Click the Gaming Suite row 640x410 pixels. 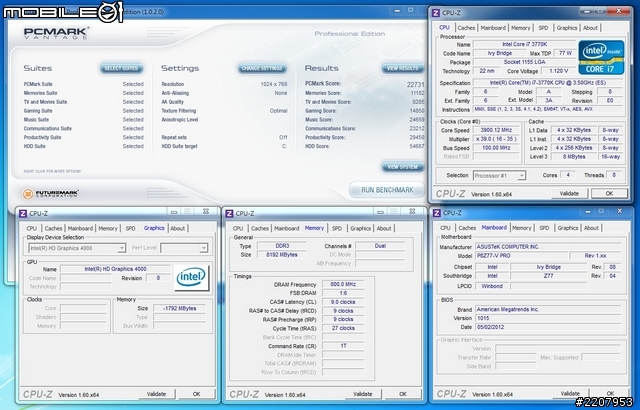click(x=84, y=111)
